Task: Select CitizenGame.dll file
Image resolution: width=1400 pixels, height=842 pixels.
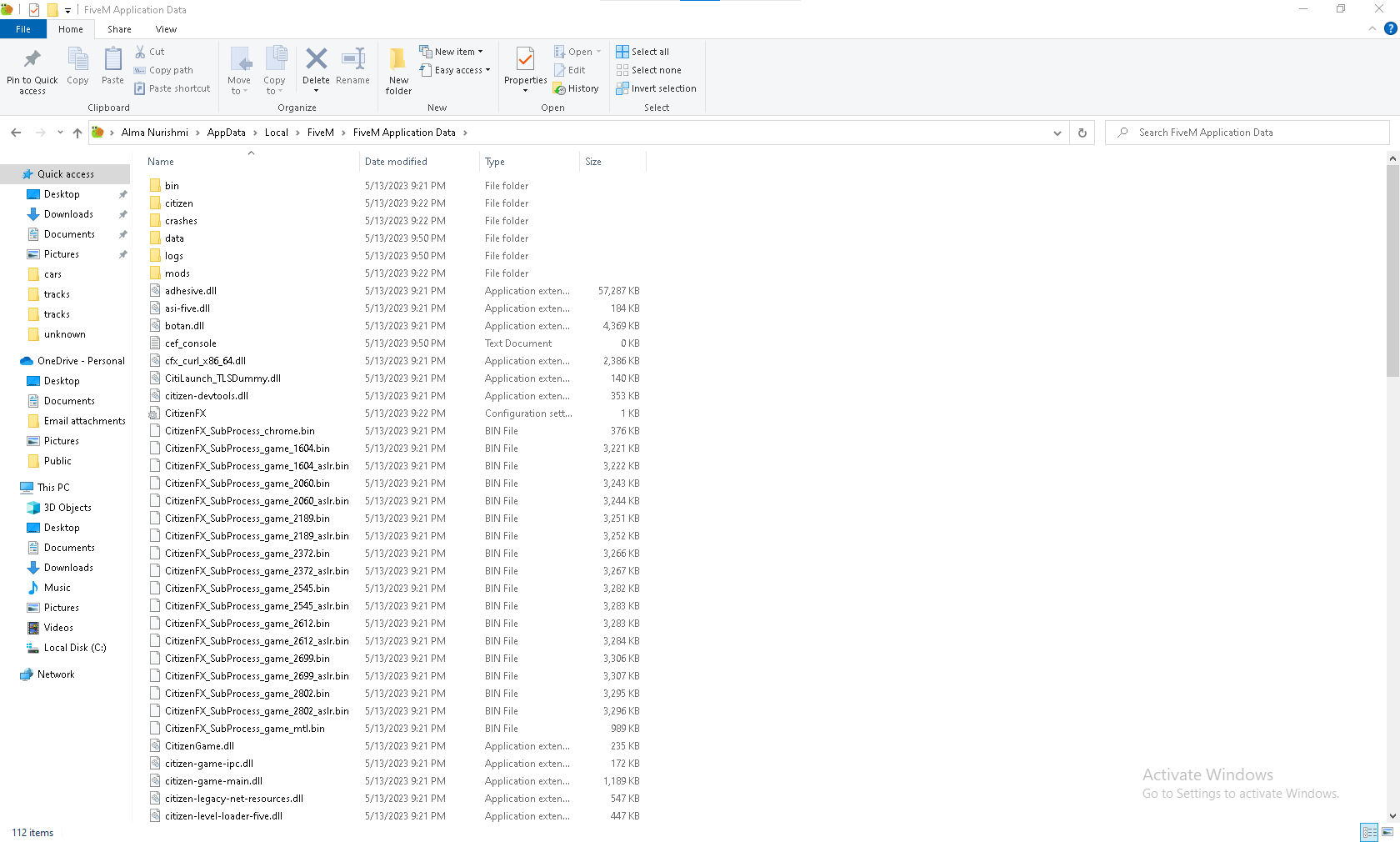Action: [199, 746]
